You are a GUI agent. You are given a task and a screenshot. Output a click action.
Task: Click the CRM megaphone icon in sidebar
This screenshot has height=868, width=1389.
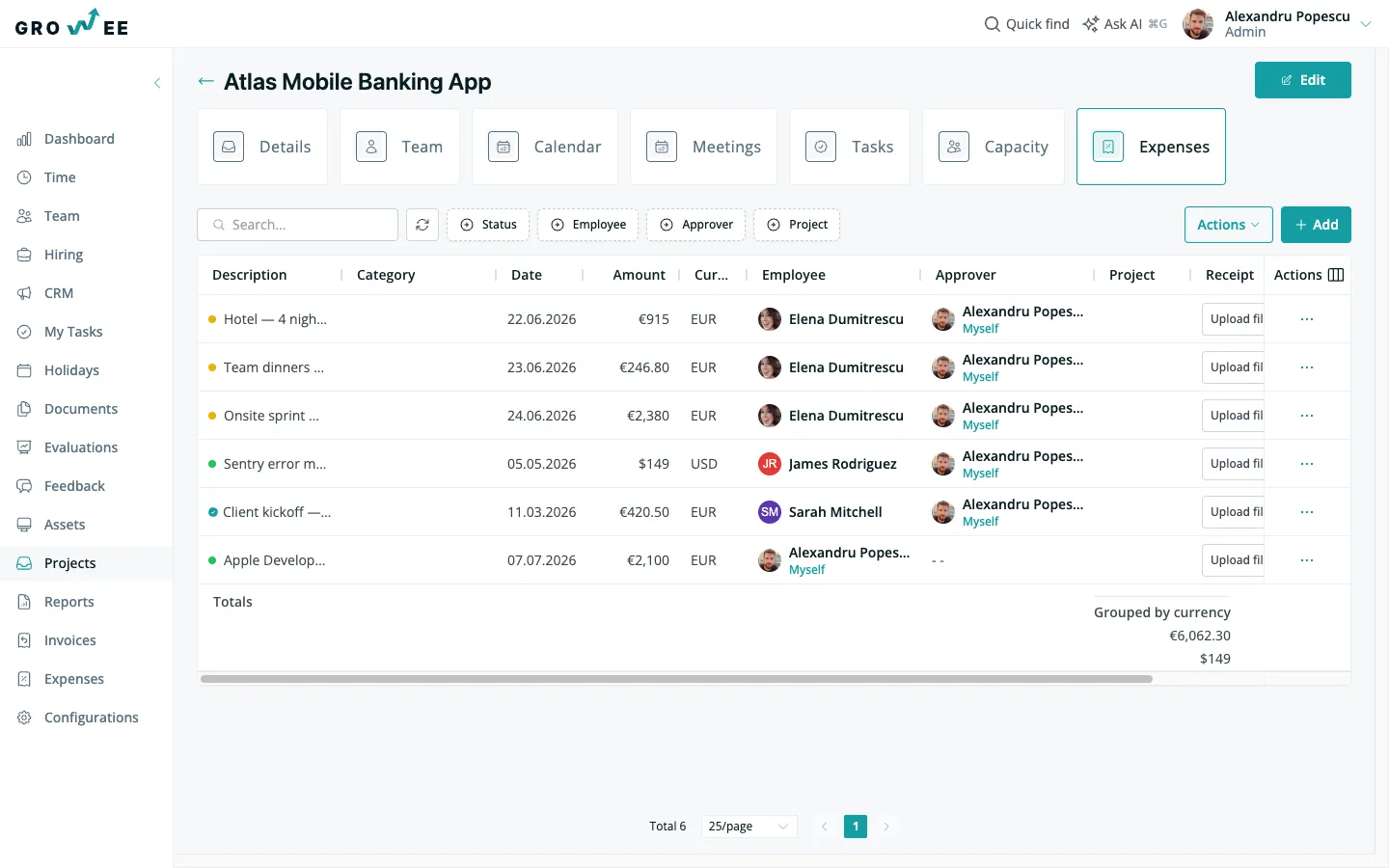click(x=24, y=293)
